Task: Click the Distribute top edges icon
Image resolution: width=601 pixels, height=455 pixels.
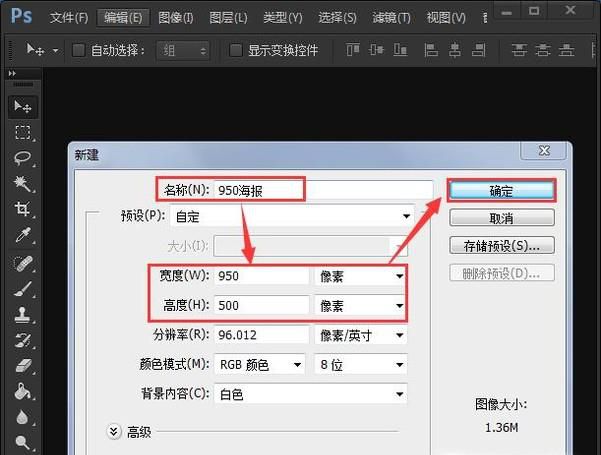Action: coord(519,50)
